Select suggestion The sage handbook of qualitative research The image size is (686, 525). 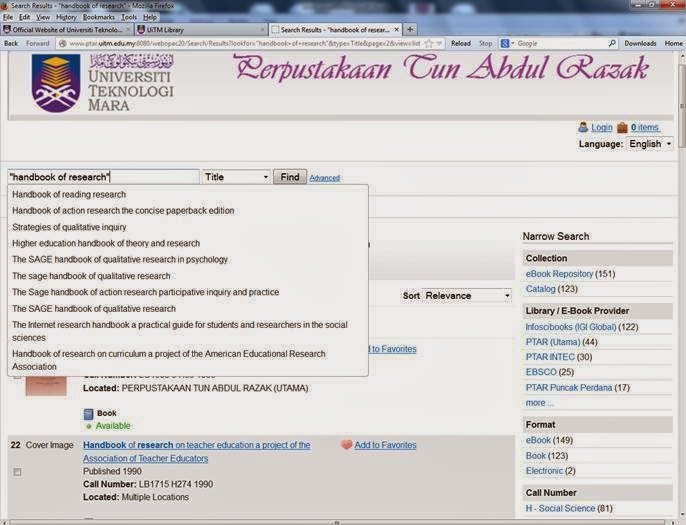click(188, 276)
